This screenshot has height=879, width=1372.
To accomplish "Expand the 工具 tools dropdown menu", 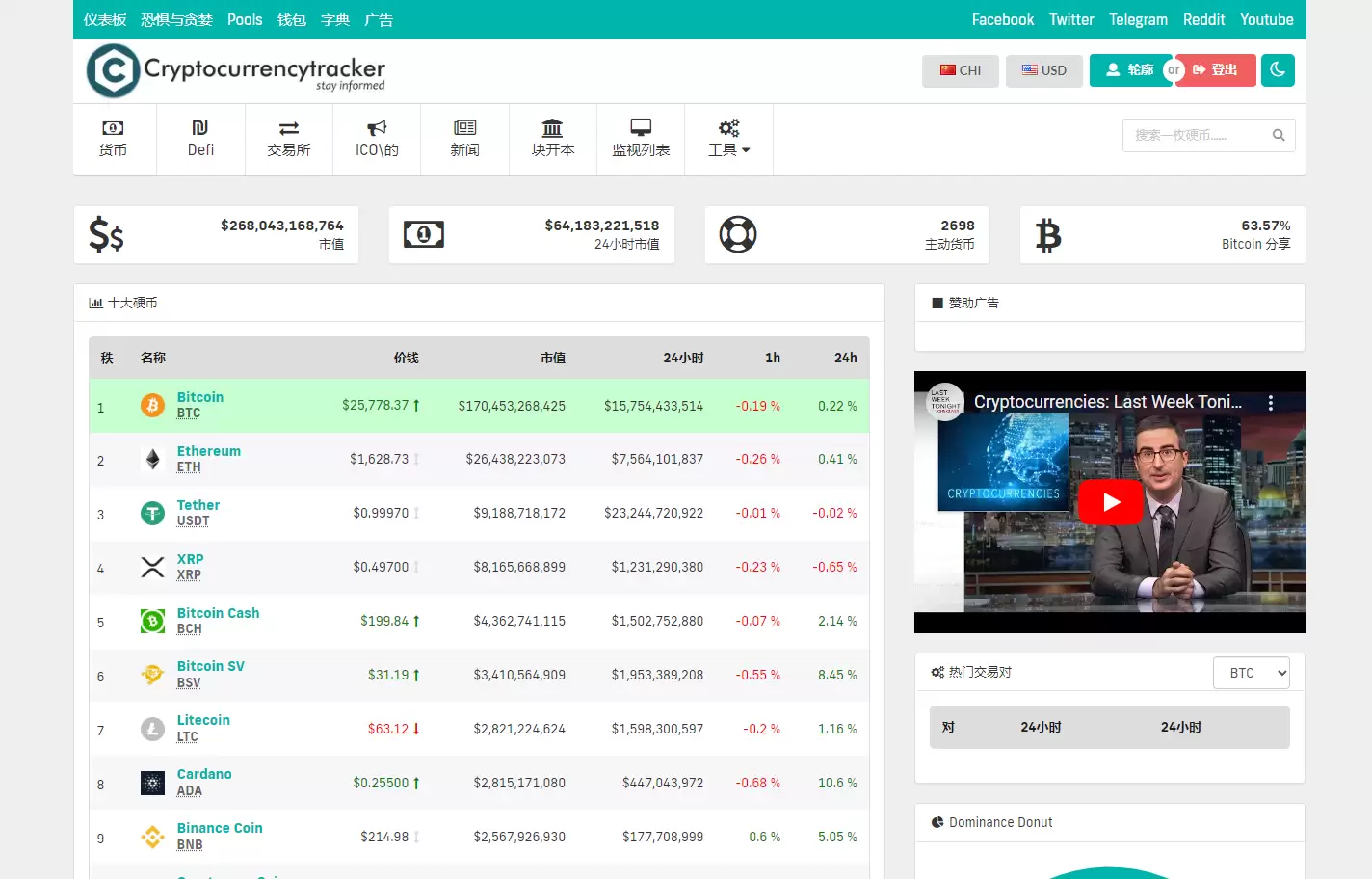I will pos(728,139).
